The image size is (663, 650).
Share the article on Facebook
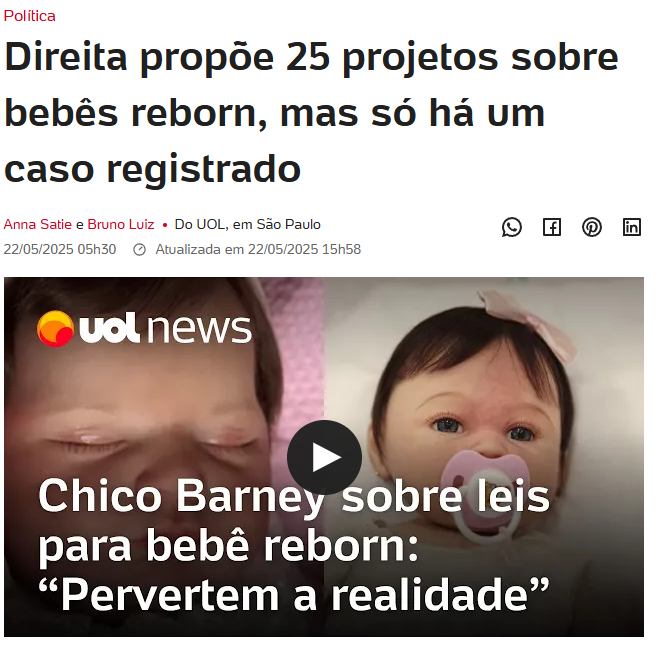point(552,227)
